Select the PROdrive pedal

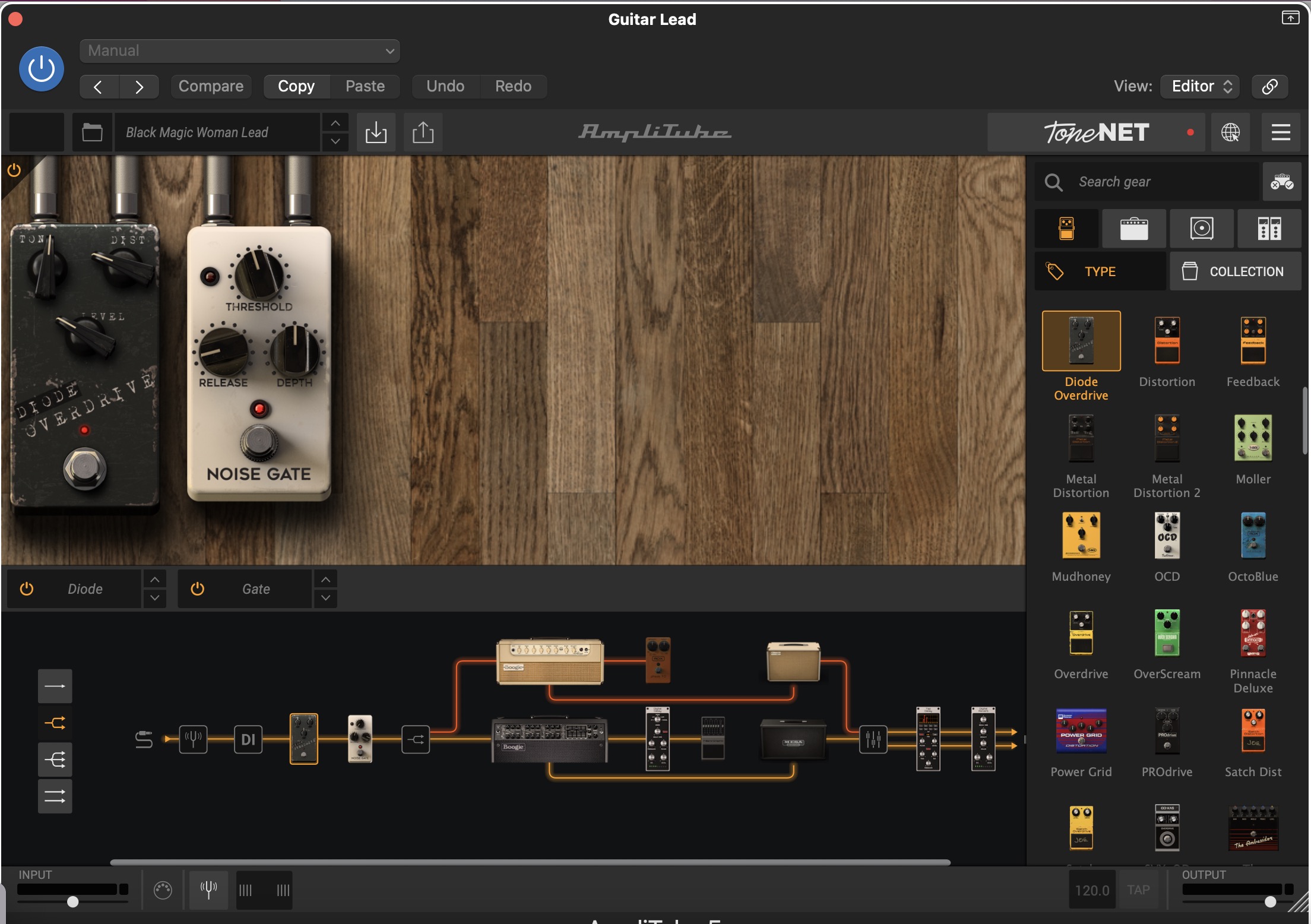[1167, 730]
